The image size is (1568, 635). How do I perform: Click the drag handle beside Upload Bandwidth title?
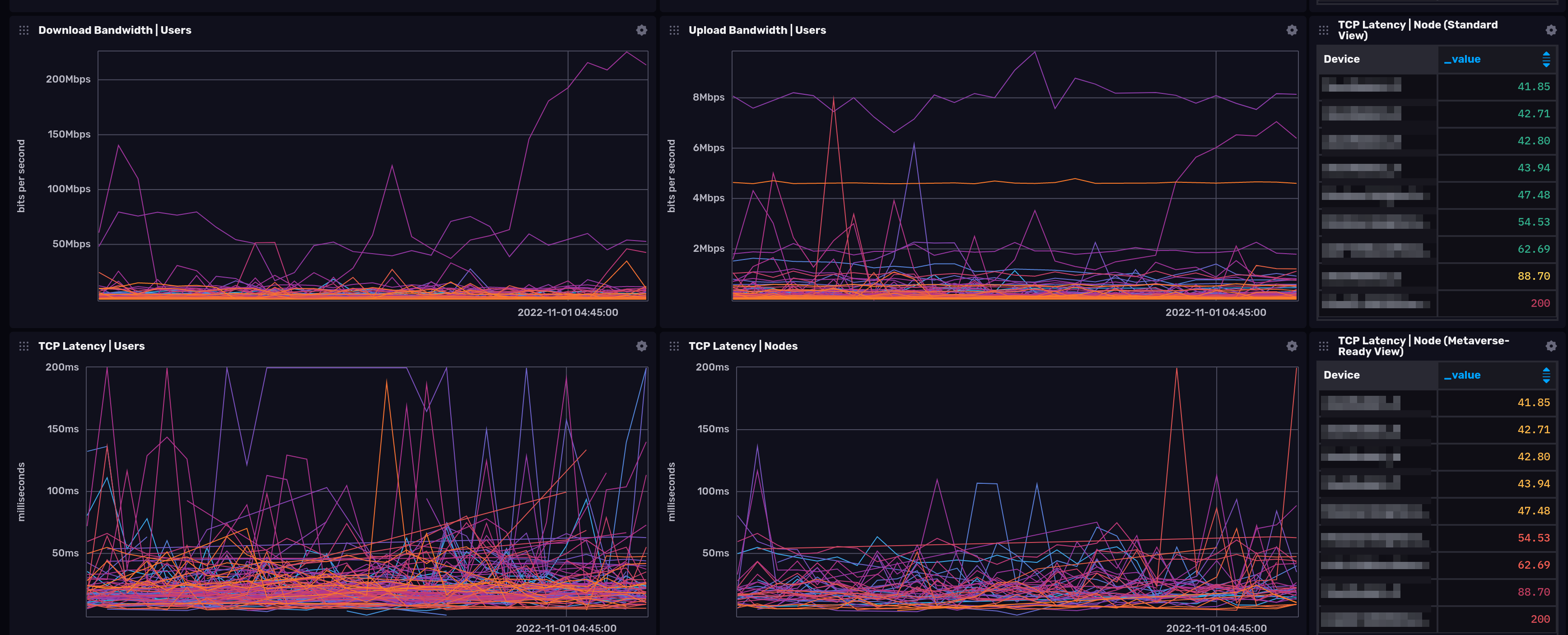(x=674, y=30)
